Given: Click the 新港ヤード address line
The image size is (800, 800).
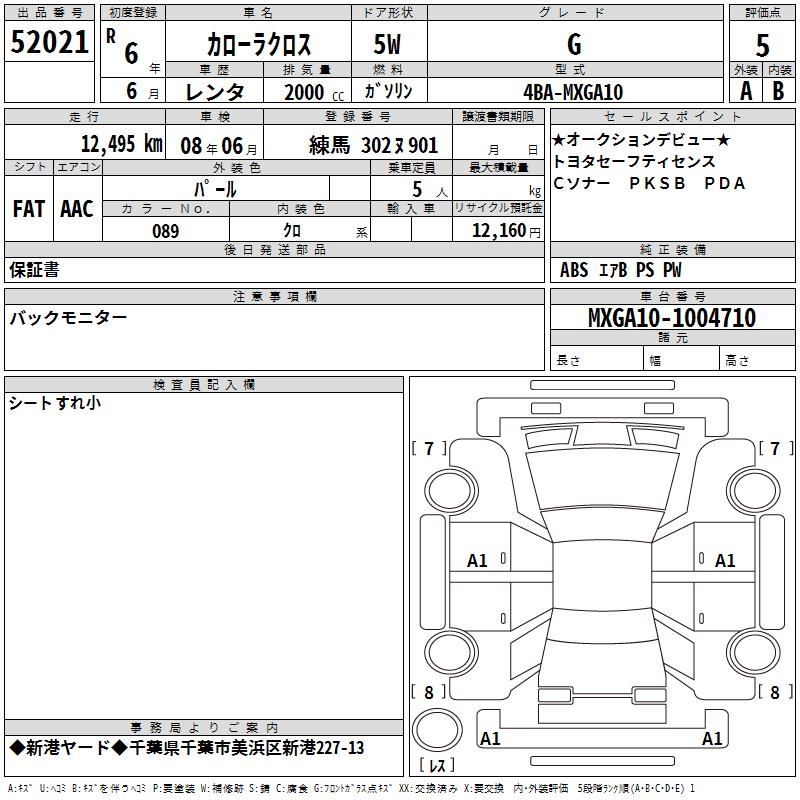Looking at the screenshot, I should (x=187, y=748).
